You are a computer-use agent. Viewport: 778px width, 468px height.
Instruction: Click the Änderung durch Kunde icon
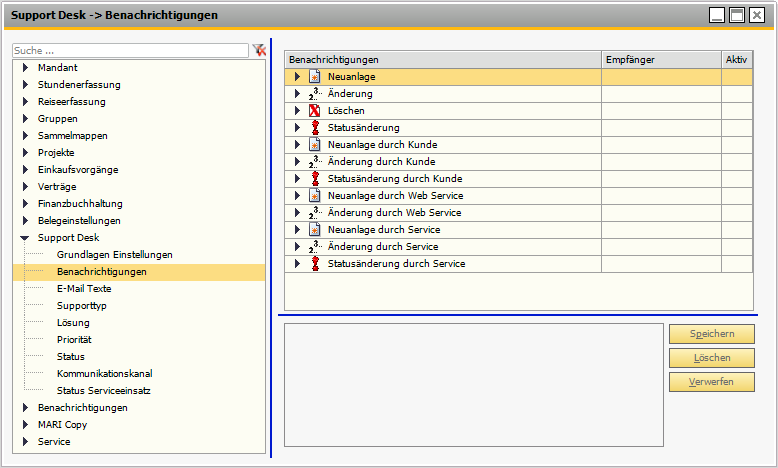click(315, 161)
